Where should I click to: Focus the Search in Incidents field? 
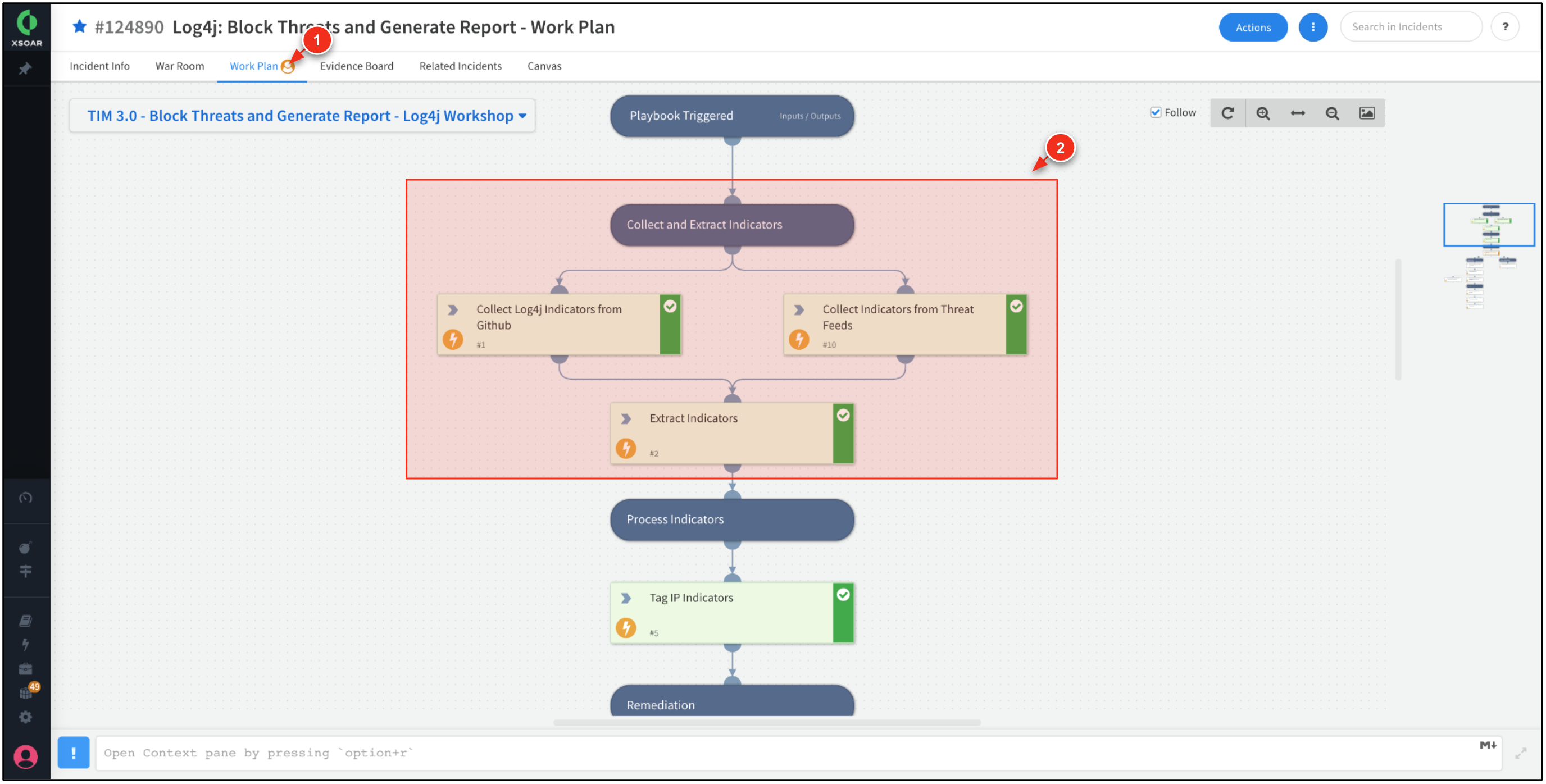tap(1411, 27)
